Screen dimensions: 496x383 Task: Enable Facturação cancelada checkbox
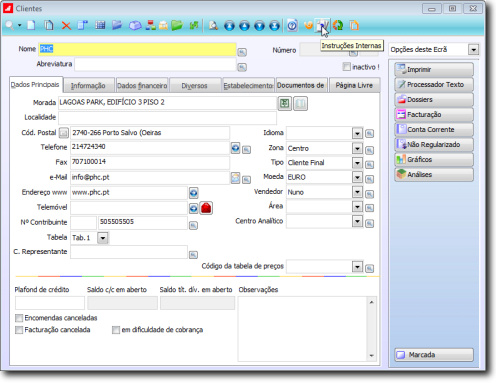click(19, 330)
